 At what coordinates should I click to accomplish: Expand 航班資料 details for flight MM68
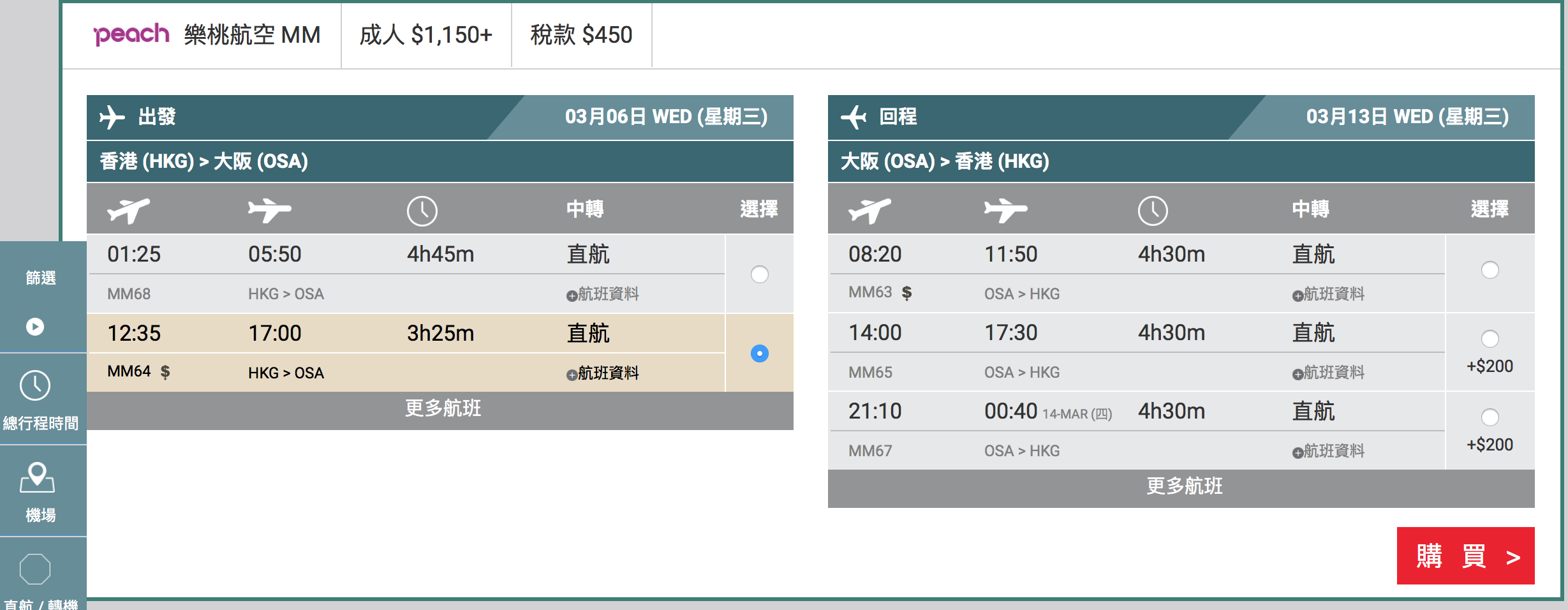[602, 294]
